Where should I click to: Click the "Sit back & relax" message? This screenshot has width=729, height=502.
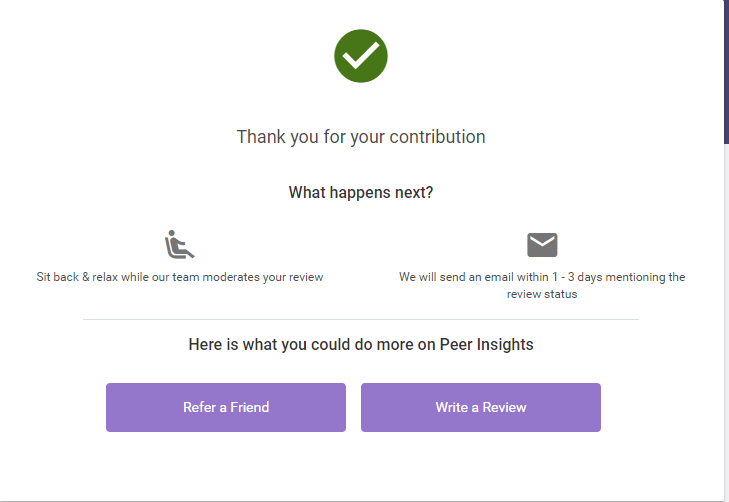pyautogui.click(x=180, y=277)
